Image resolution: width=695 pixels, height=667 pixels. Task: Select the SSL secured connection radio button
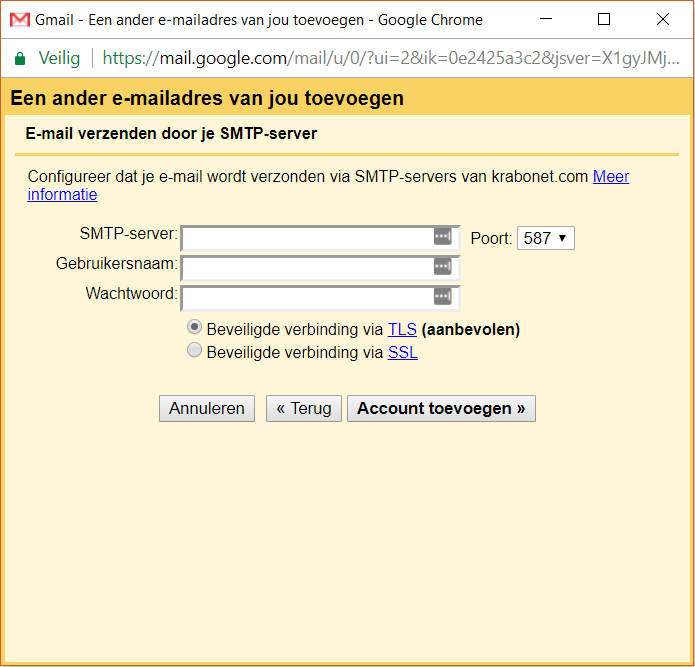pos(195,351)
